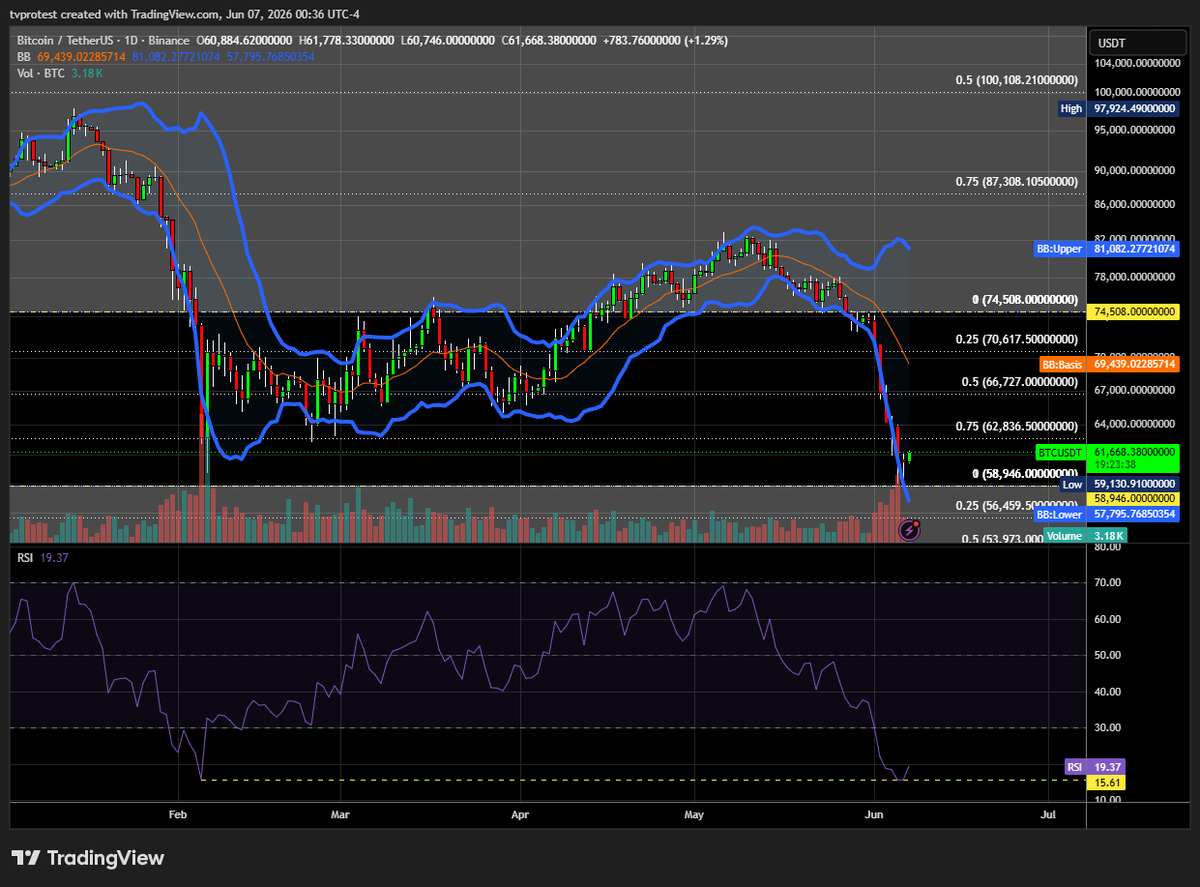Click the Apr label on time axis

click(x=520, y=815)
